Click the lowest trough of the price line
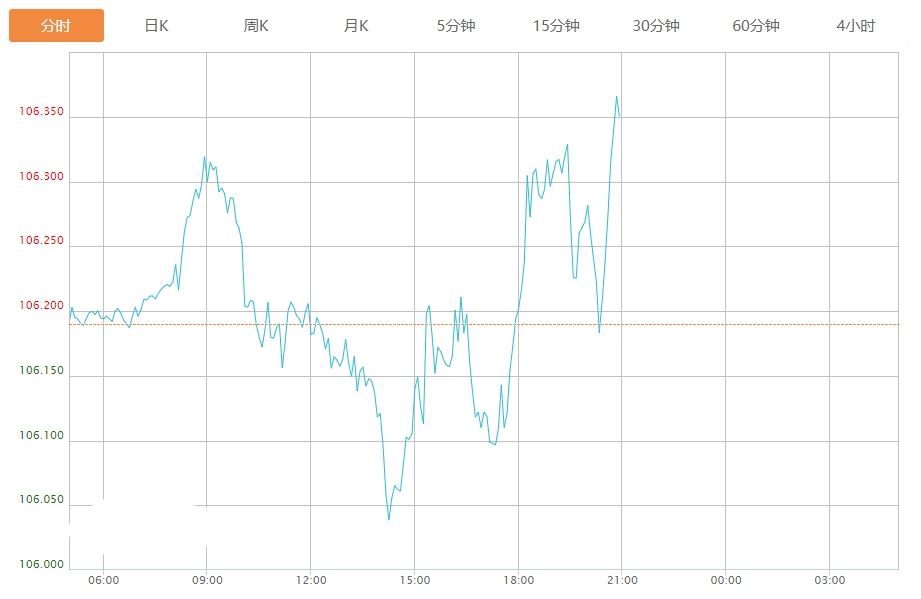The width and height of the screenshot is (921, 599). (x=389, y=519)
